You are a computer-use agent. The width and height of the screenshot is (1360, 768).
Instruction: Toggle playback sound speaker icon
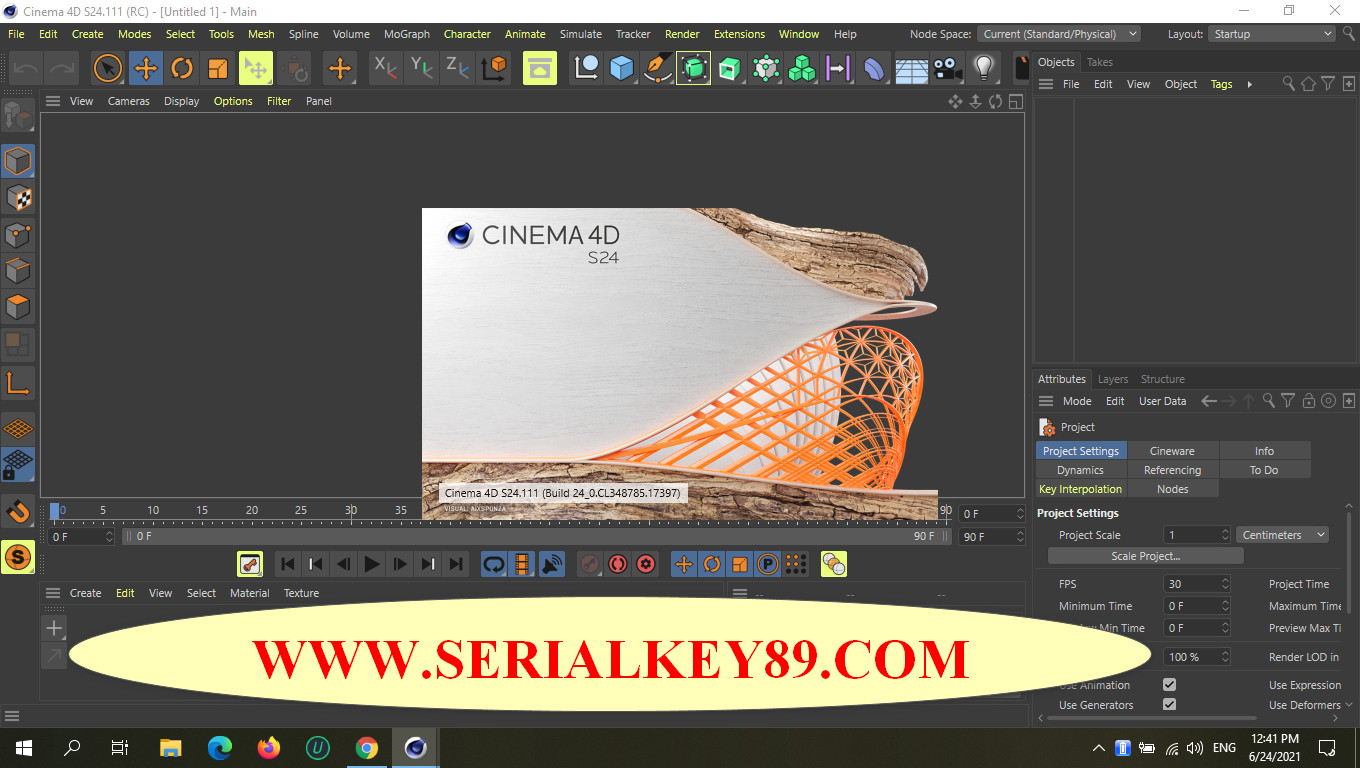pyautogui.click(x=551, y=564)
